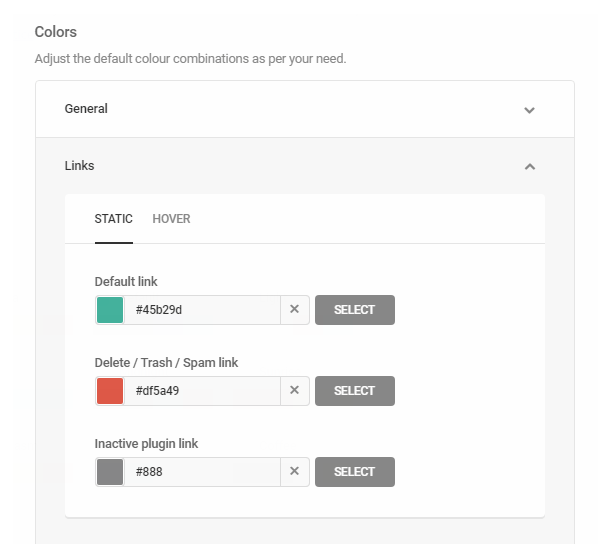The height and width of the screenshot is (544, 610).
Task: Click the Links section title
Action: (x=79, y=166)
